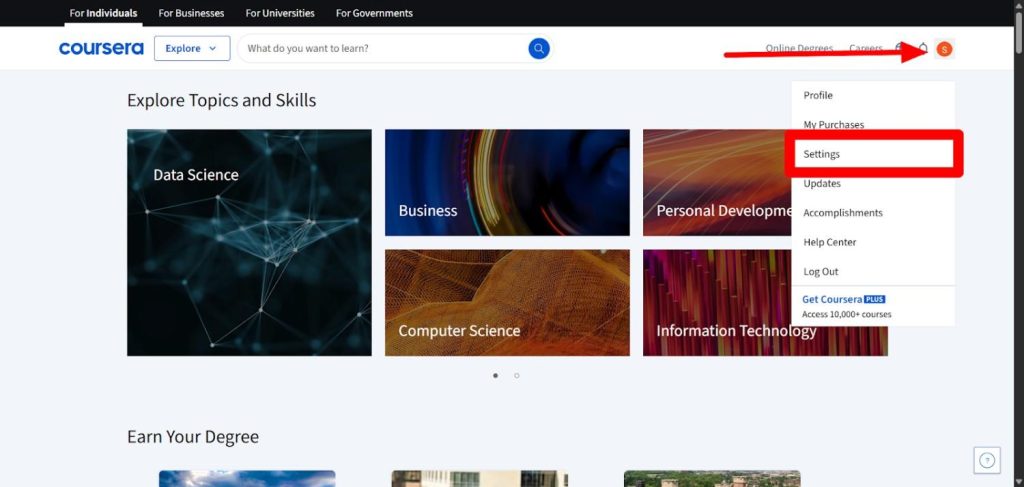This screenshot has height=487, width=1024.
Task: Select My Purchases in account menu
Action: [873, 125]
